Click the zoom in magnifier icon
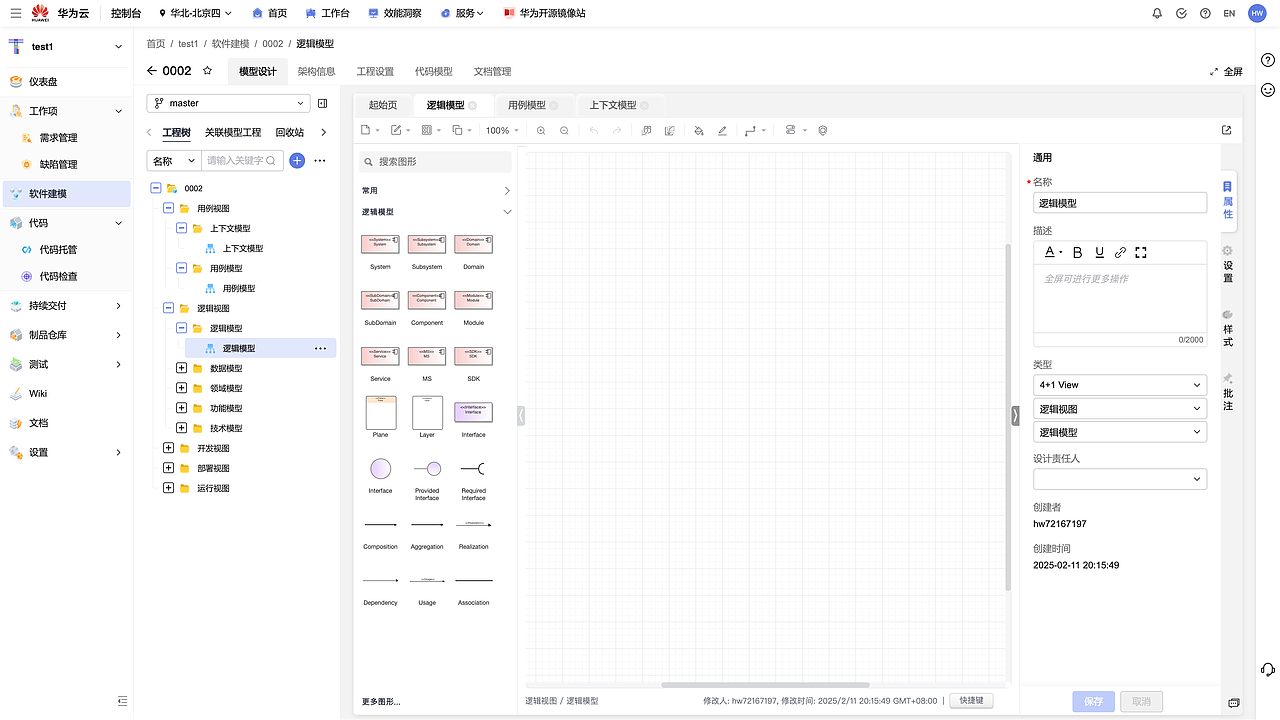This screenshot has height=720, width=1280. point(541,130)
